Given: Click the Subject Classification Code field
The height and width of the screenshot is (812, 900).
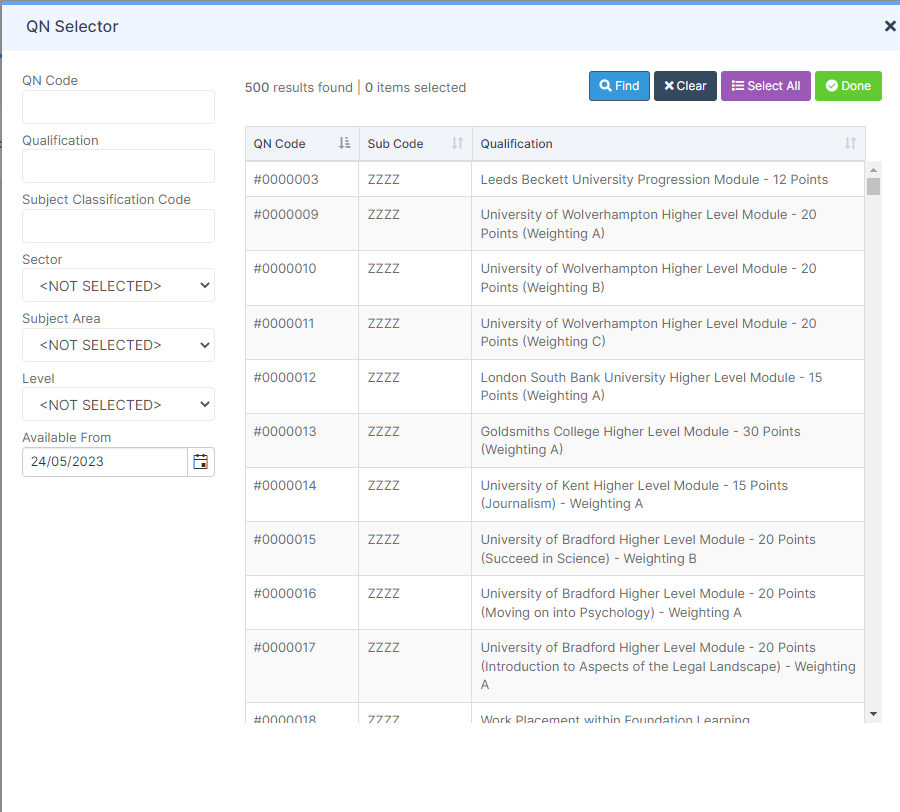Looking at the screenshot, I should tap(118, 226).
